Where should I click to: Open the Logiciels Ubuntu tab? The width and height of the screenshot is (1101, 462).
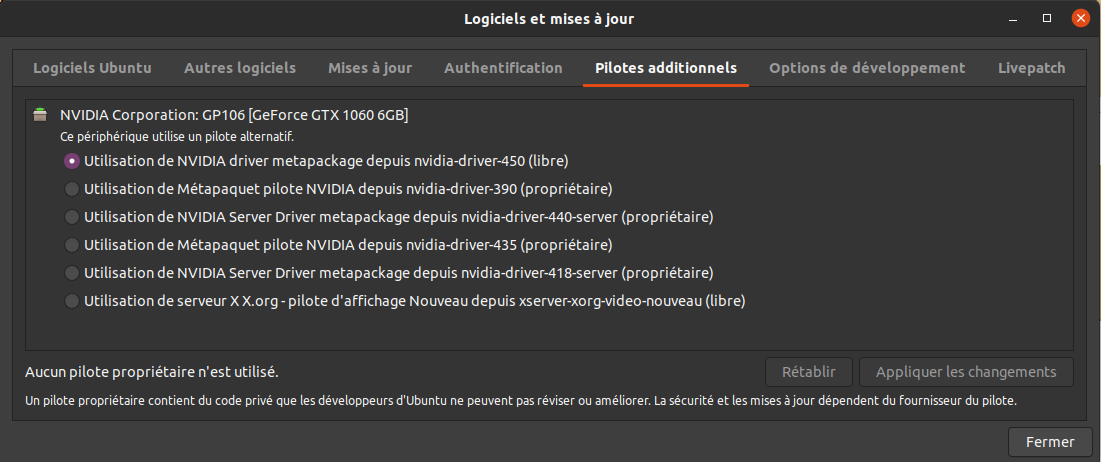92,68
